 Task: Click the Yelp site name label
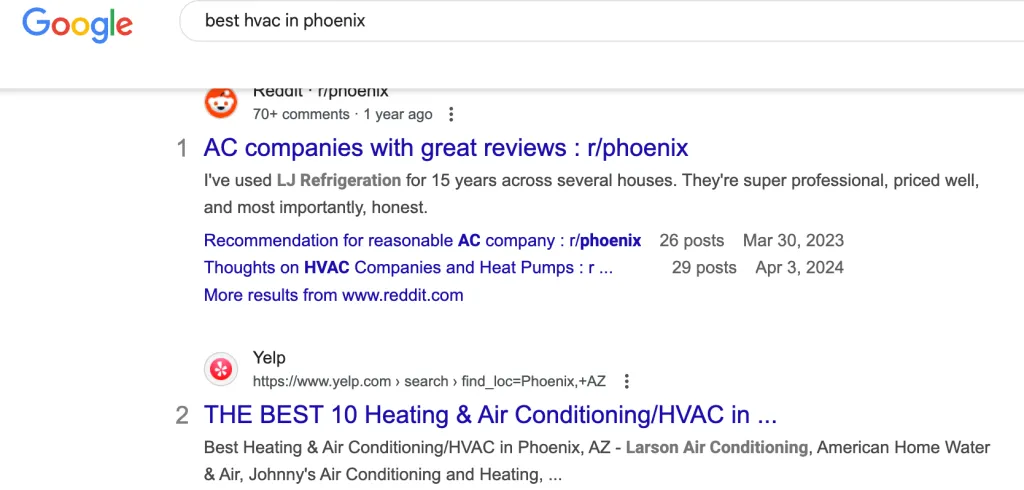[x=269, y=358]
